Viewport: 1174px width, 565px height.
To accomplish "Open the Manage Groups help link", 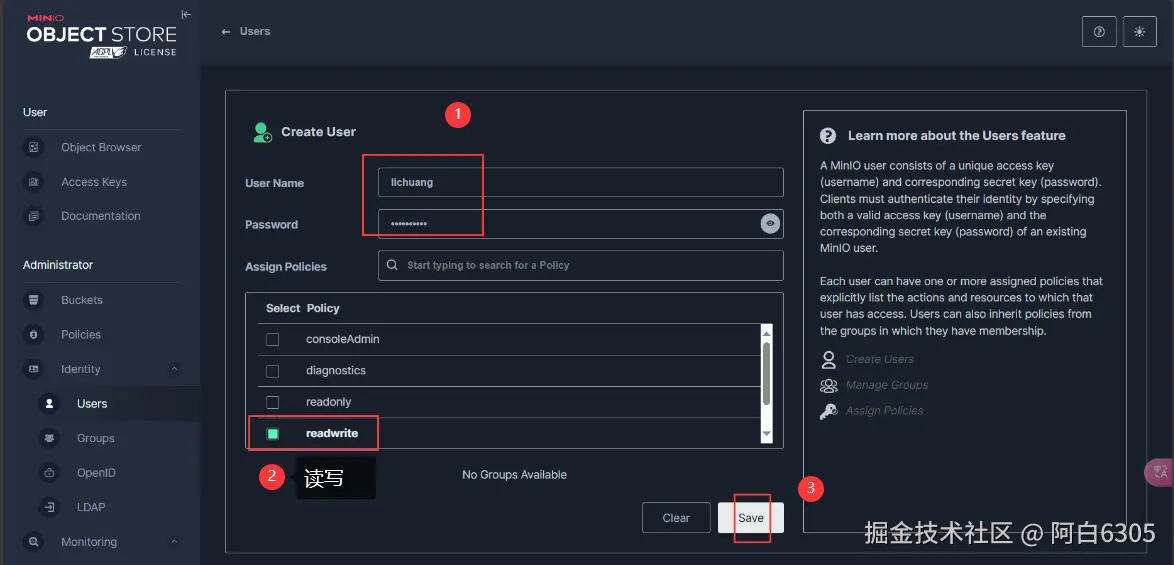I will [x=886, y=385].
